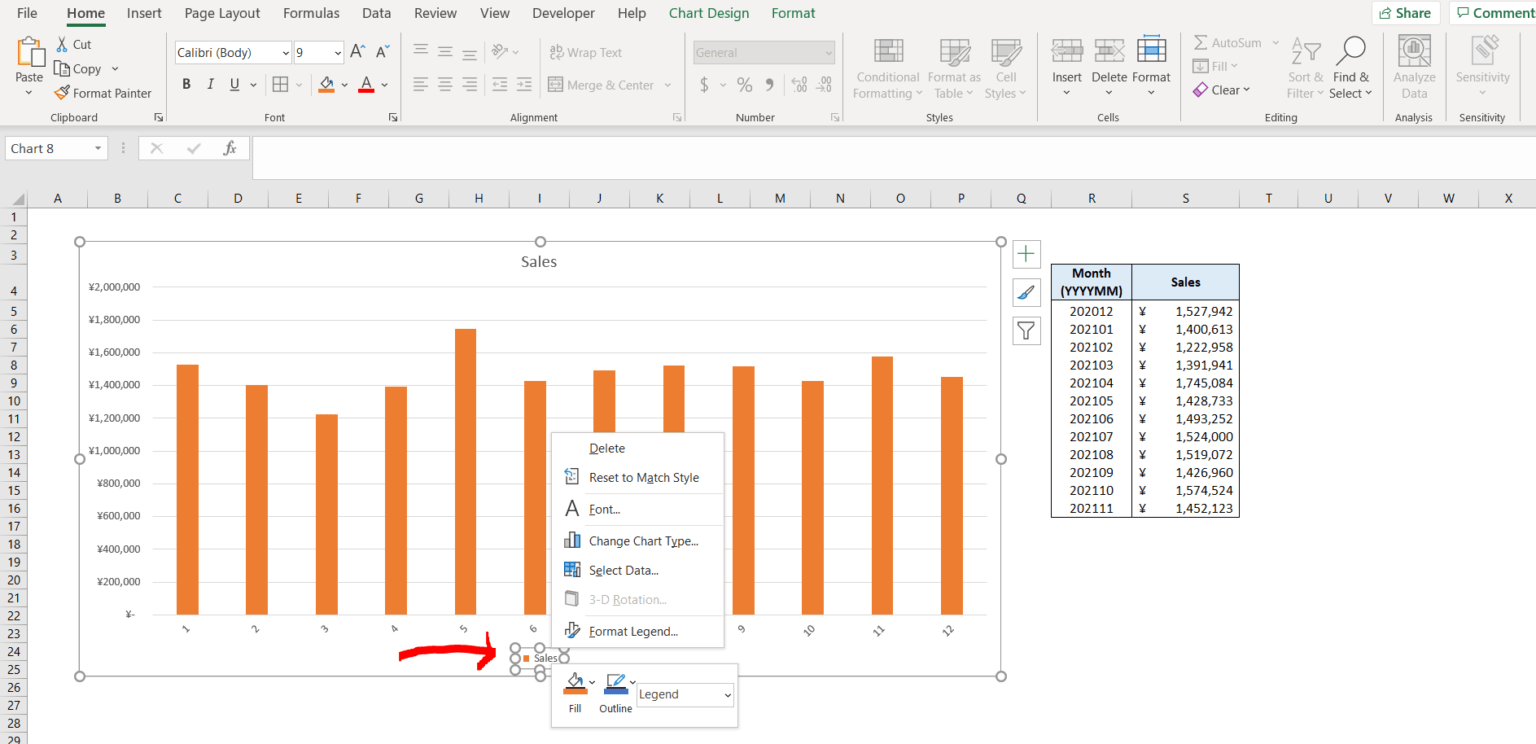1536x744 pixels.
Task: Click the Share button
Action: click(1406, 13)
